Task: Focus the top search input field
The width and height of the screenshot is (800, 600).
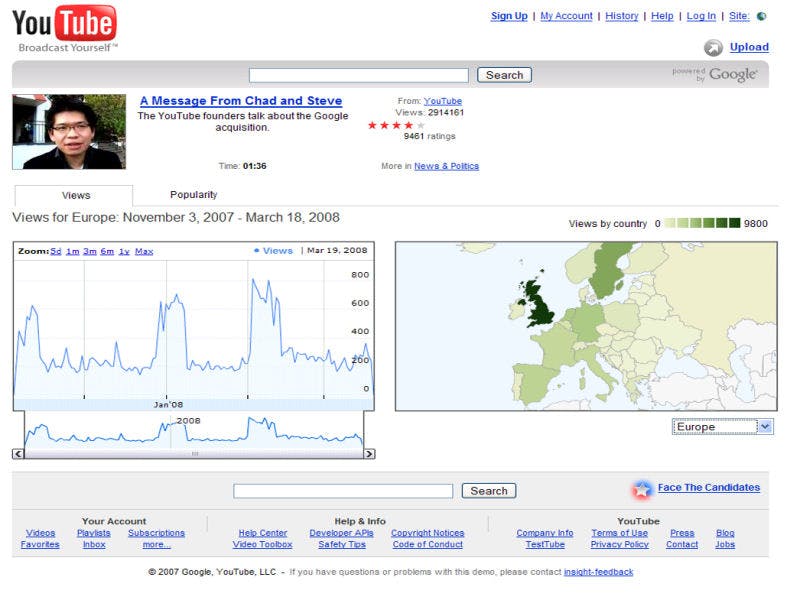Action: tap(359, 76)
